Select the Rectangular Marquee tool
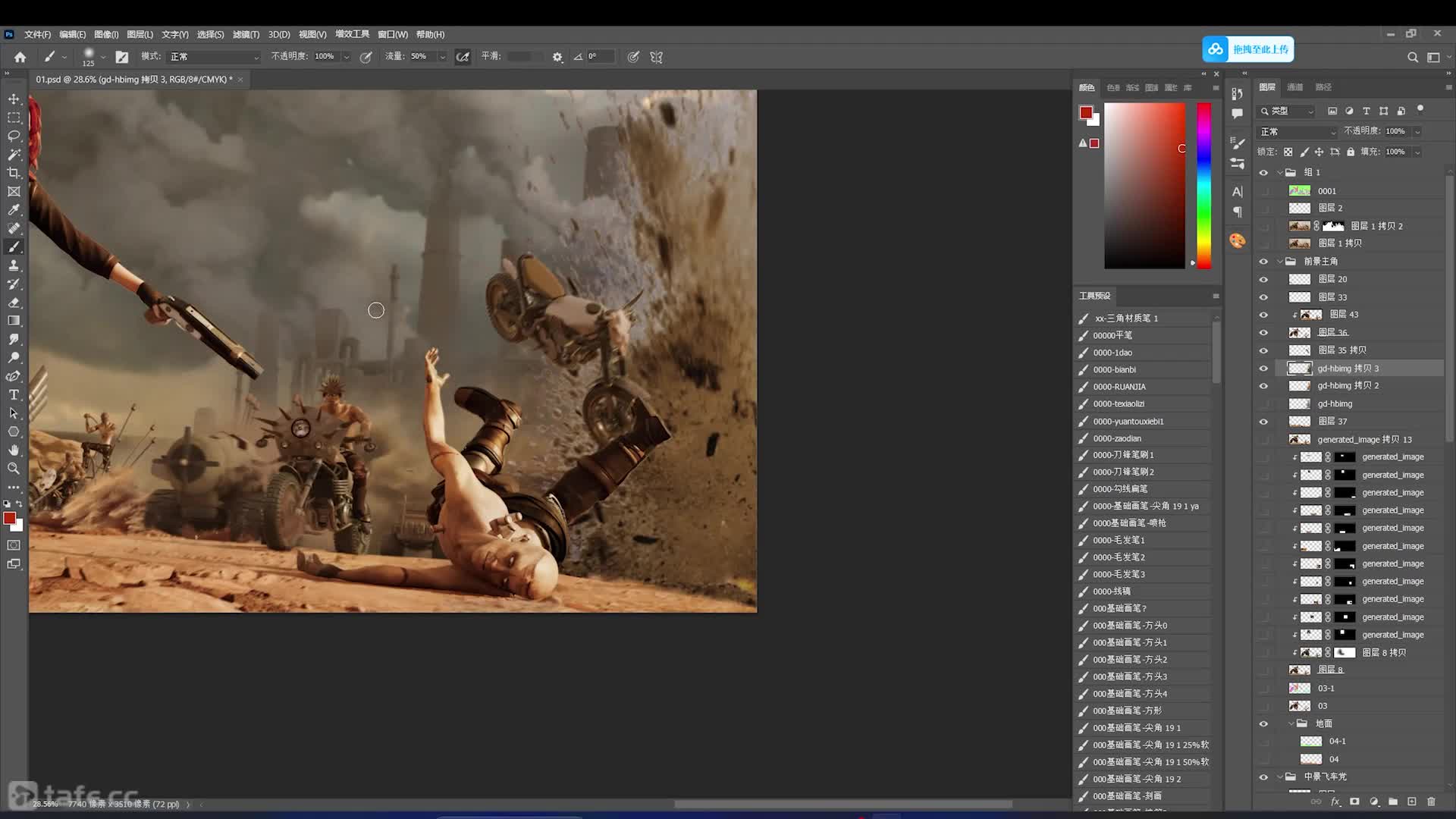 tap(14, 118)
